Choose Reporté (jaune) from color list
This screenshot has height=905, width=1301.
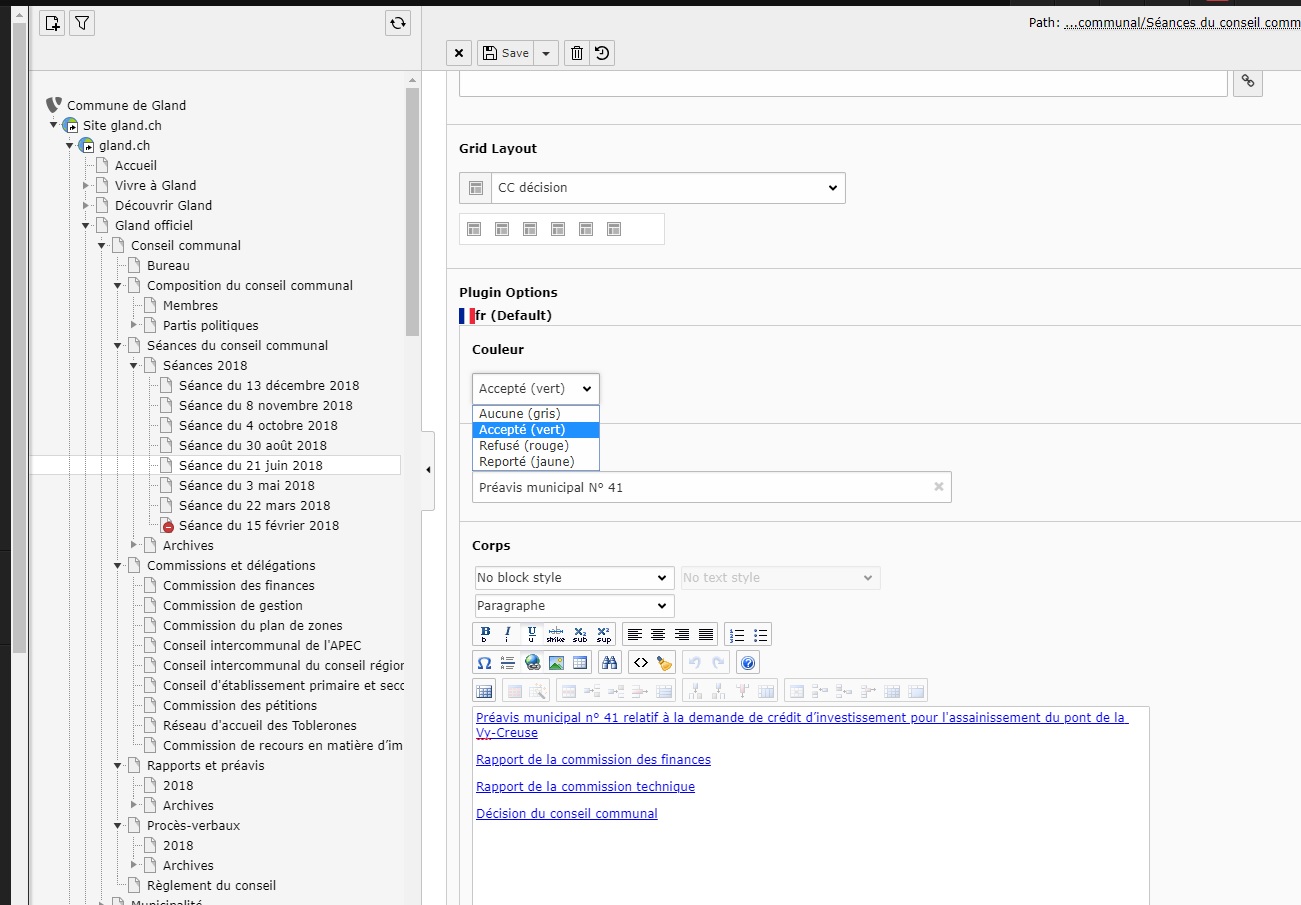point(526,462)
